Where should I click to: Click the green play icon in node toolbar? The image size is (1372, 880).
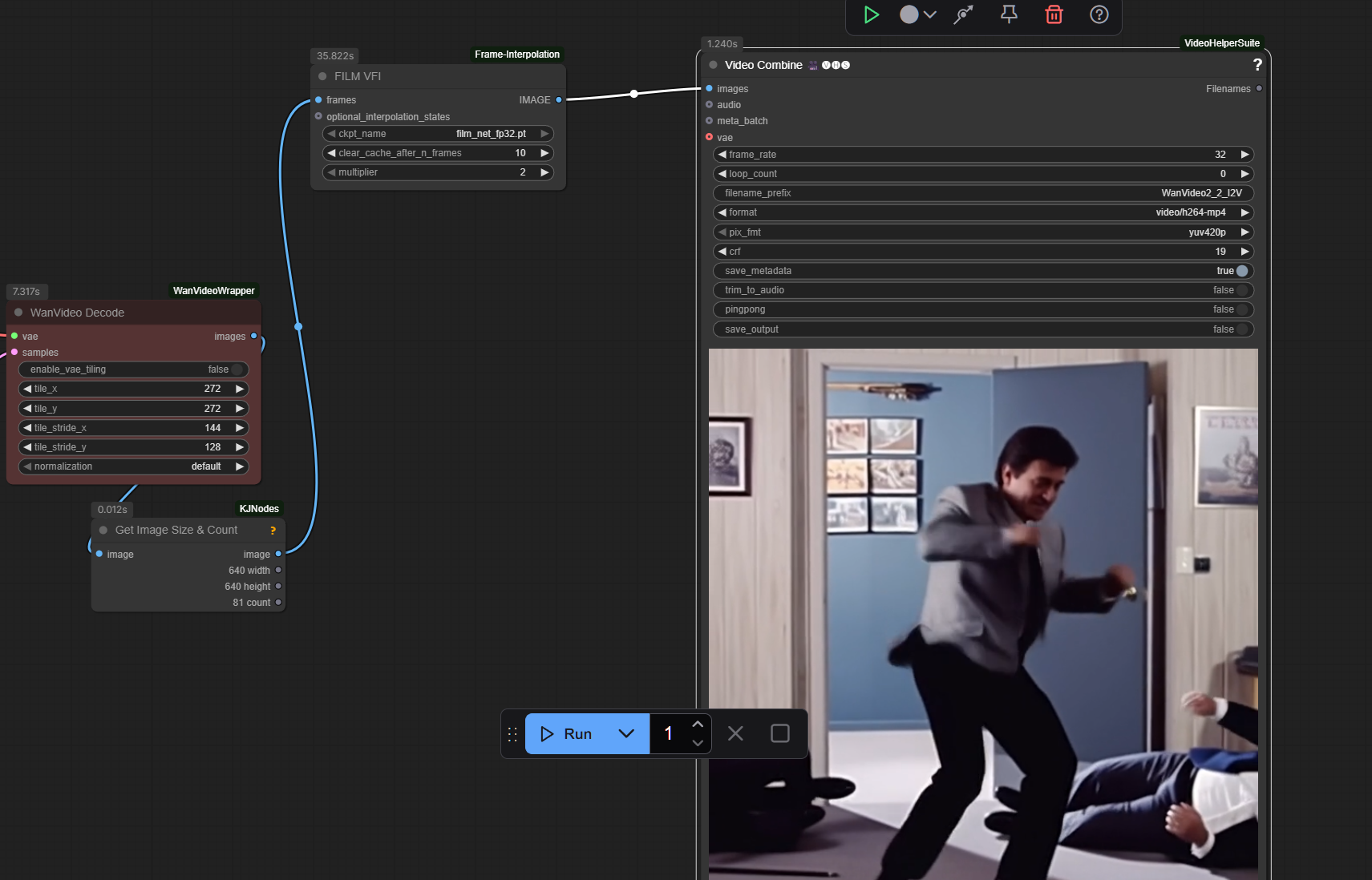click(871, 14)
